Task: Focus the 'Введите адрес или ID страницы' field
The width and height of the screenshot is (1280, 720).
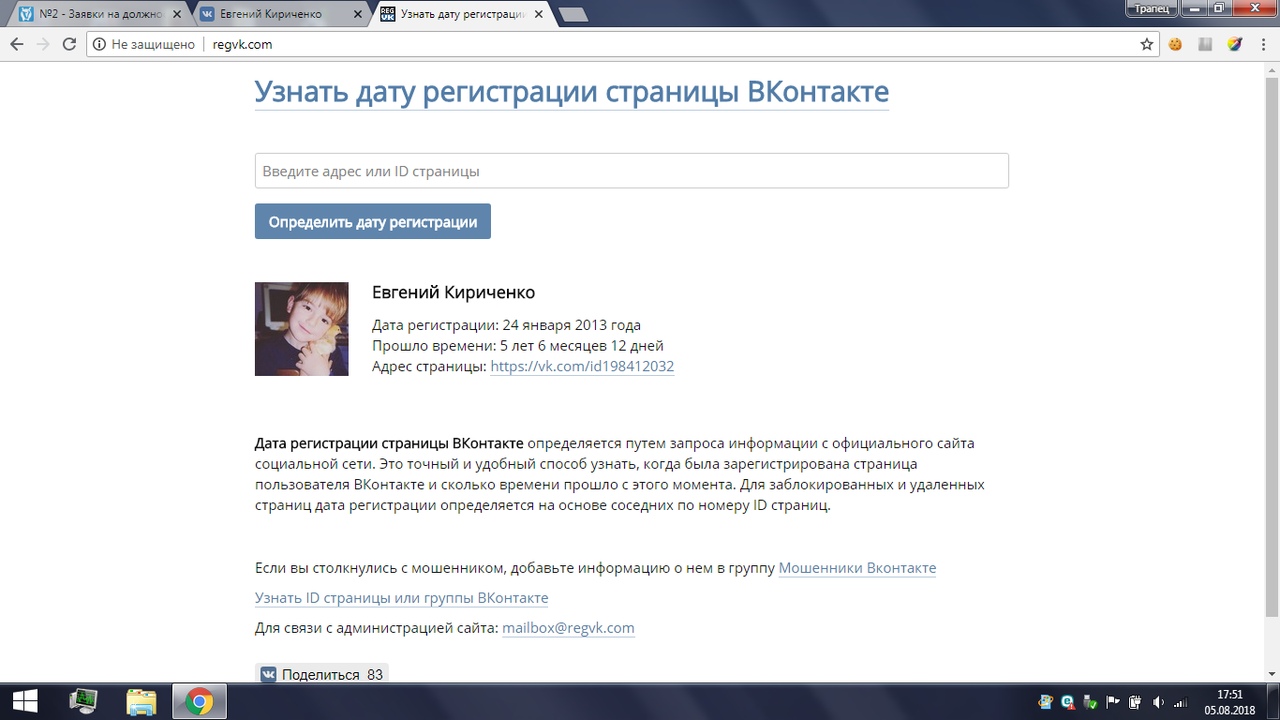Action: click(632, 171)
